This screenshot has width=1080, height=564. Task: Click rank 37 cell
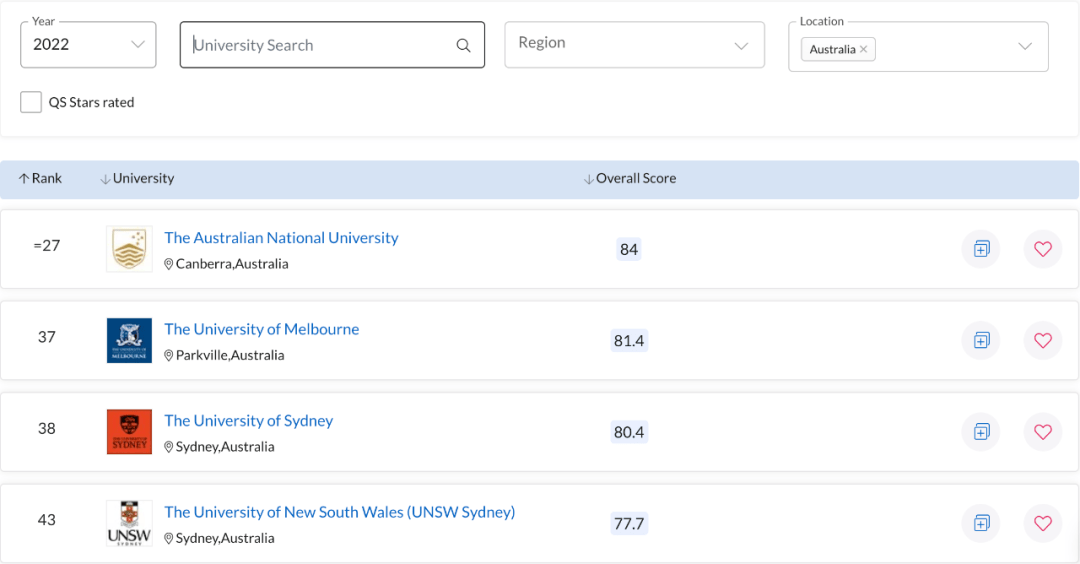click(x=47, y=337)
